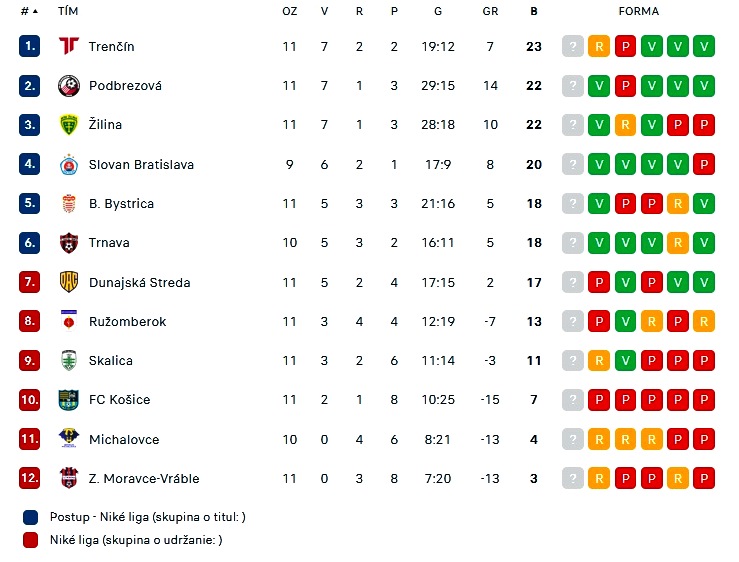The image size is (739, 562).
Task: Open the Ružomberok team link
Action: tap(127, 322)
